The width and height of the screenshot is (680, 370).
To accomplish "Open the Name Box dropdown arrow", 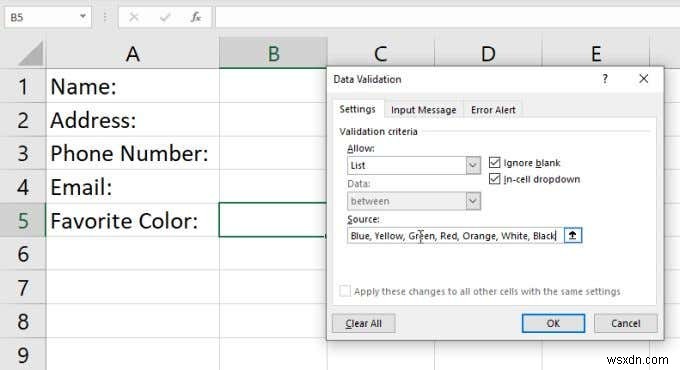I will click(x=82, y=17).
